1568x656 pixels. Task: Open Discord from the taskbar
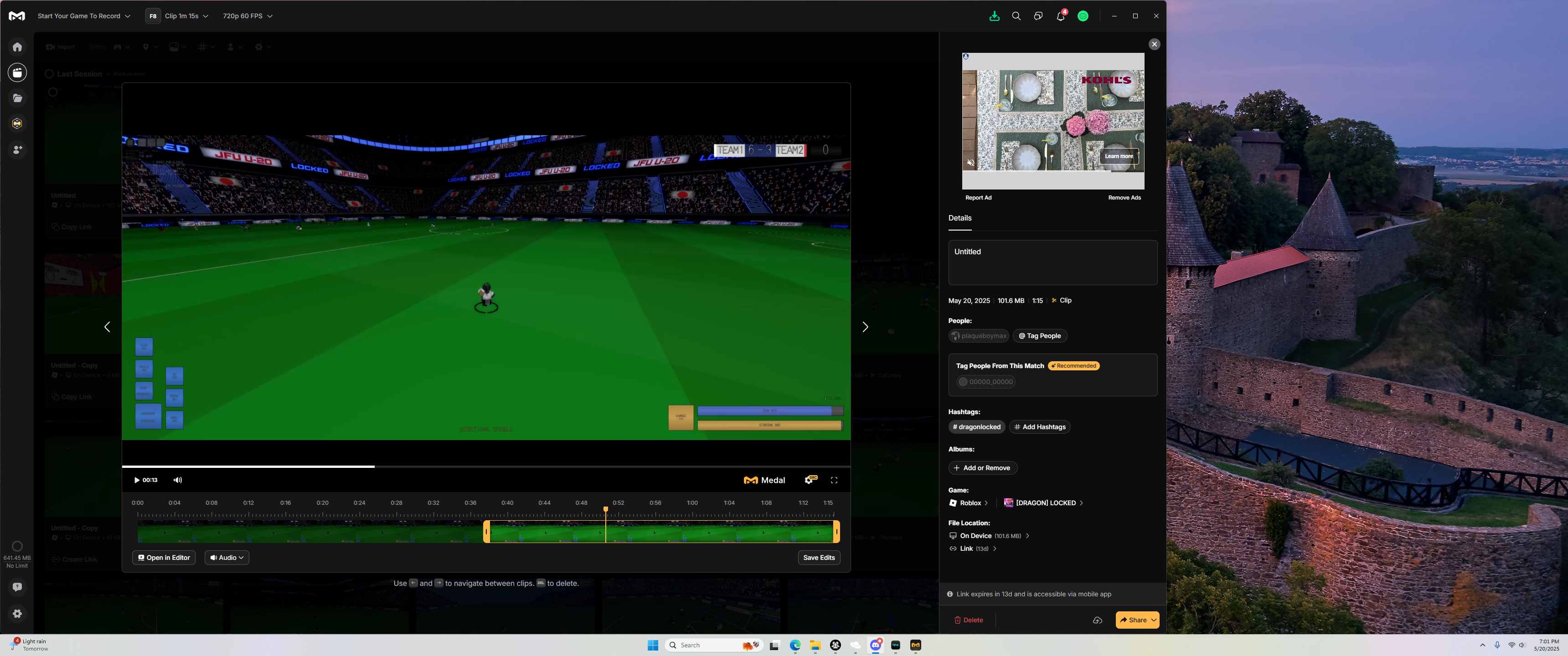coord(875,645)
